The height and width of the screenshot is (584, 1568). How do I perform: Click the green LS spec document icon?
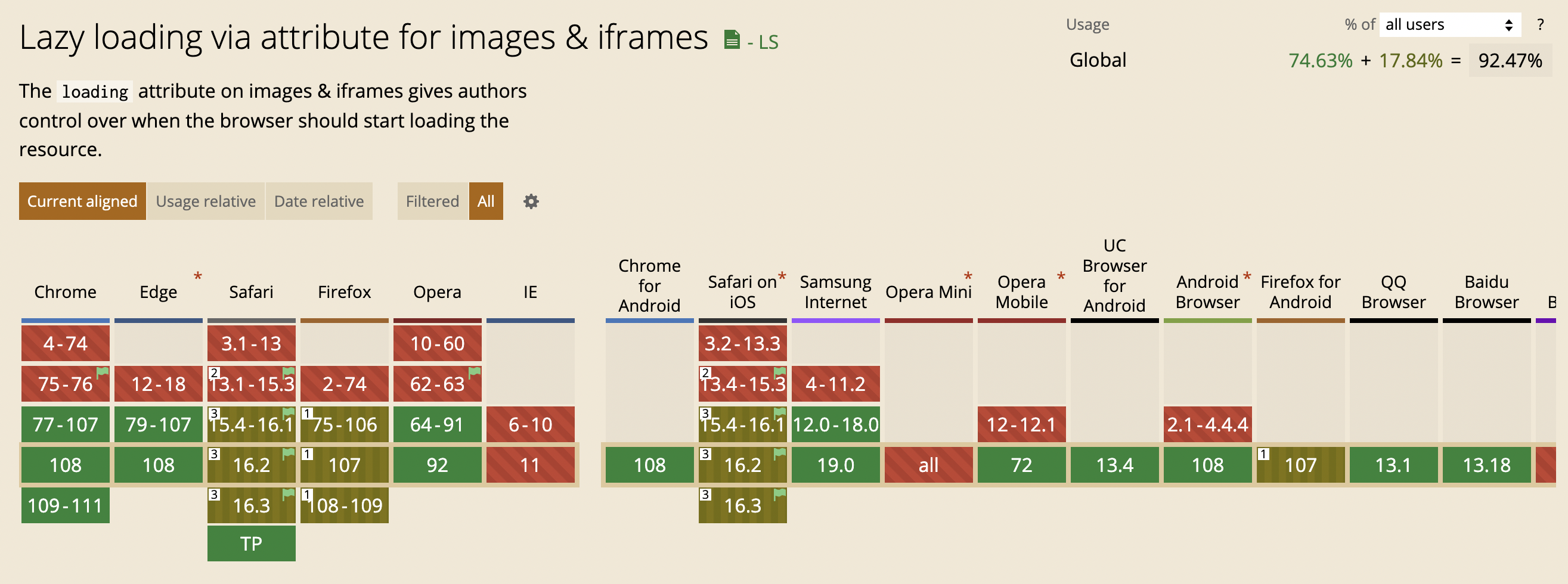[x=732, y=40]
